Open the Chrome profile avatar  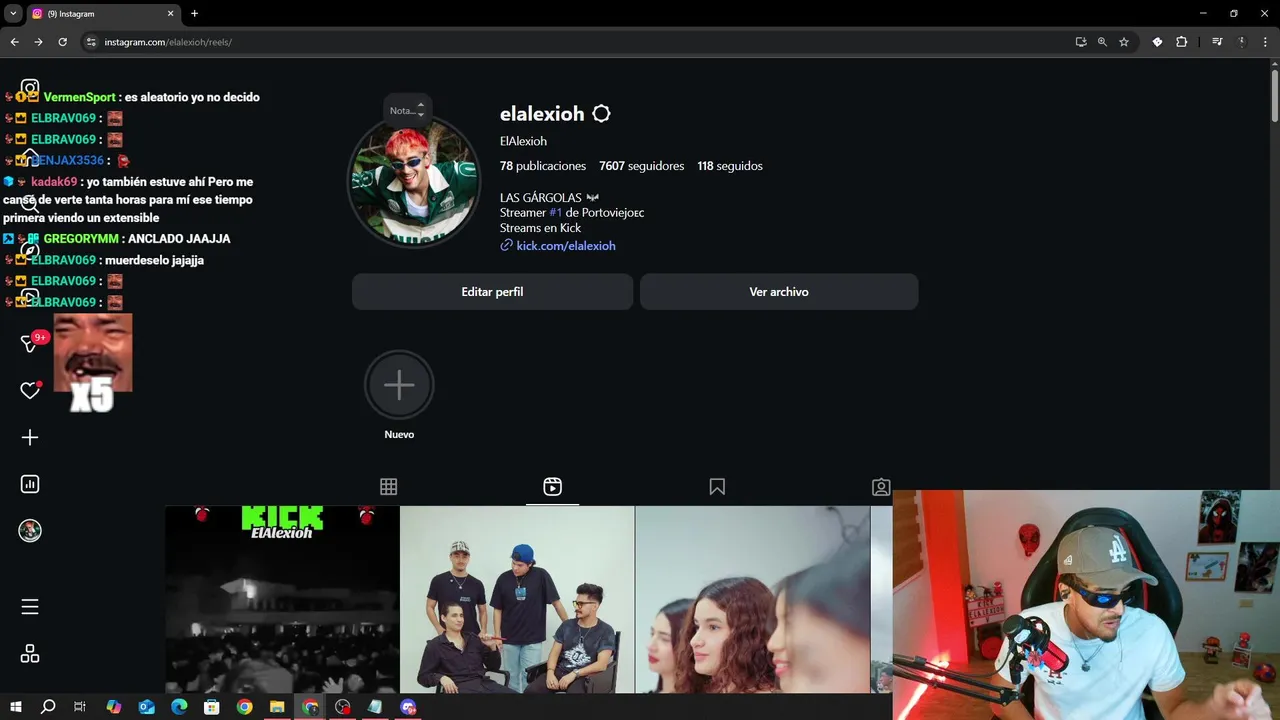[1241, 42]
